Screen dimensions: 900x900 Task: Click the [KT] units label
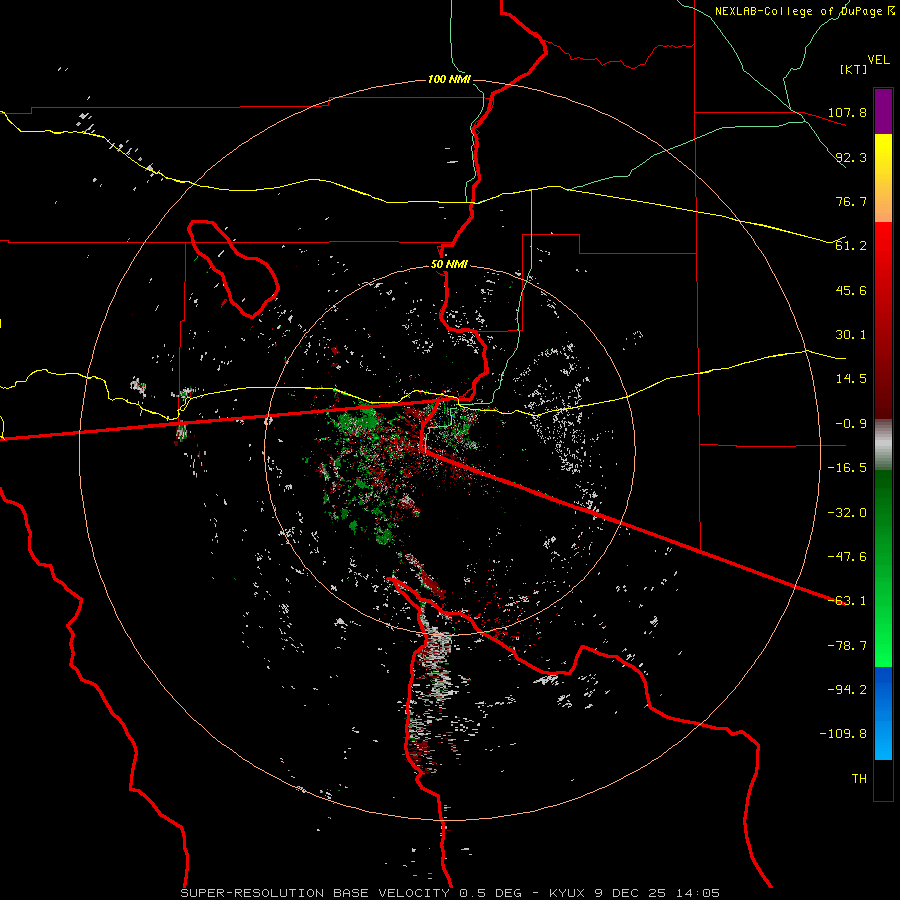[x=854, y=69]
